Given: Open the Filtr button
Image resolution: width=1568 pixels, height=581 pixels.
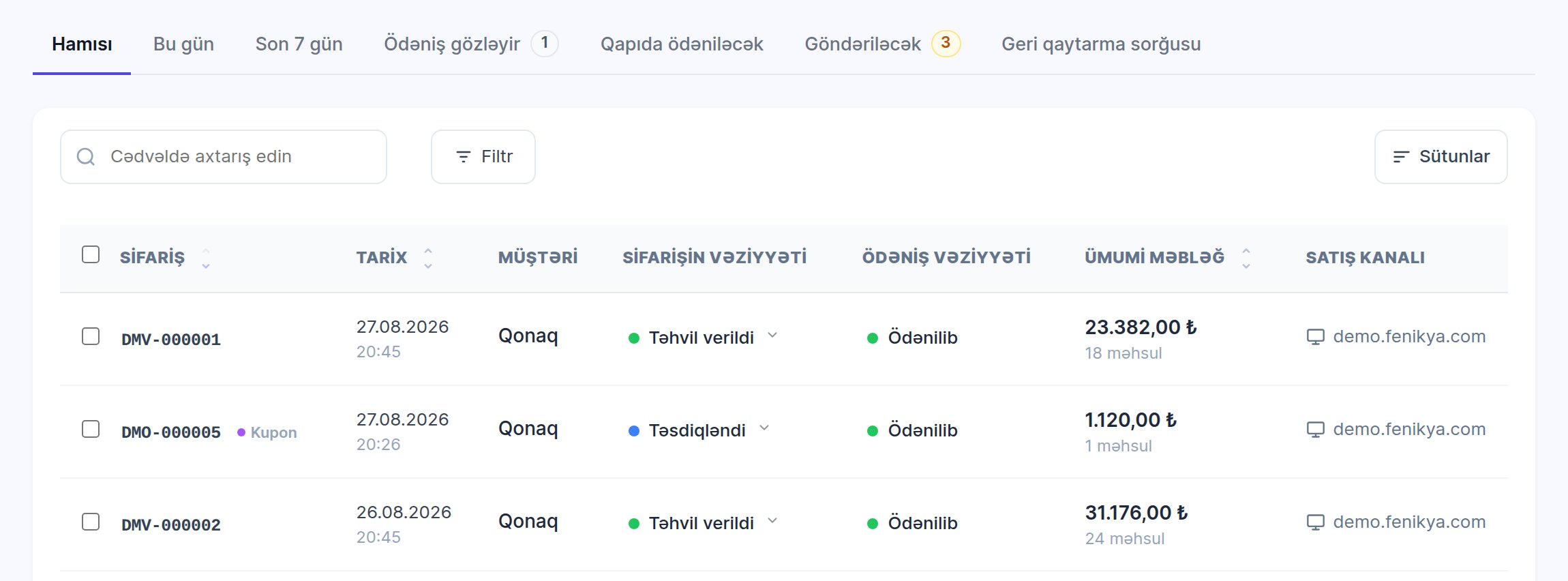Looking at the screenshot, I should point(483,157).
